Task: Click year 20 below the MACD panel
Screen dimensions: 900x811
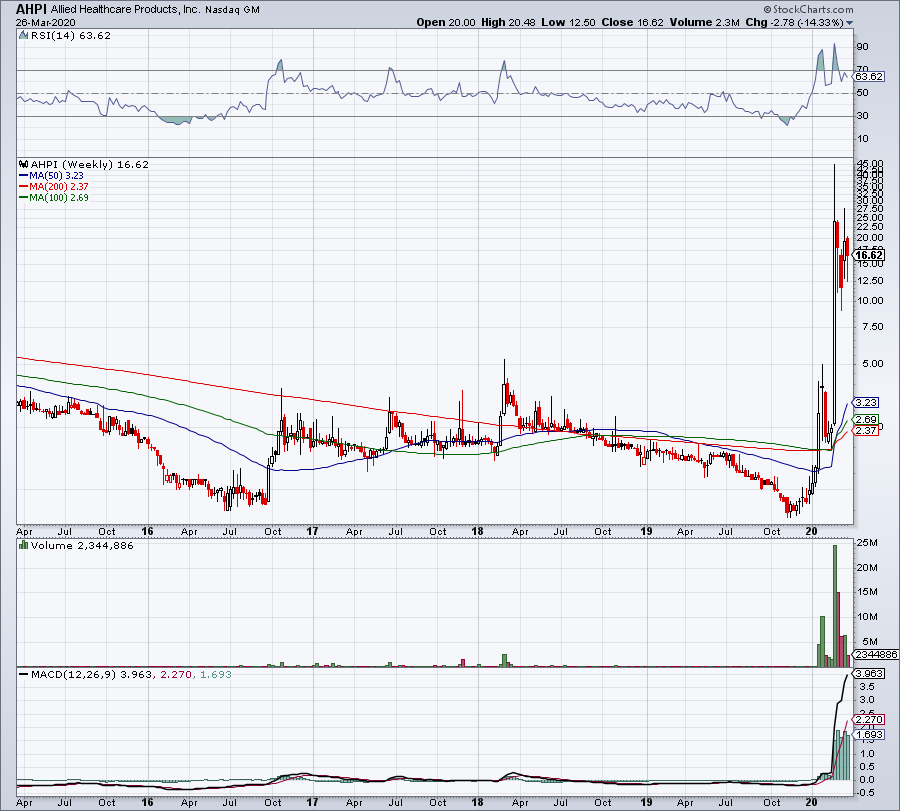Action: click(812, 802)
